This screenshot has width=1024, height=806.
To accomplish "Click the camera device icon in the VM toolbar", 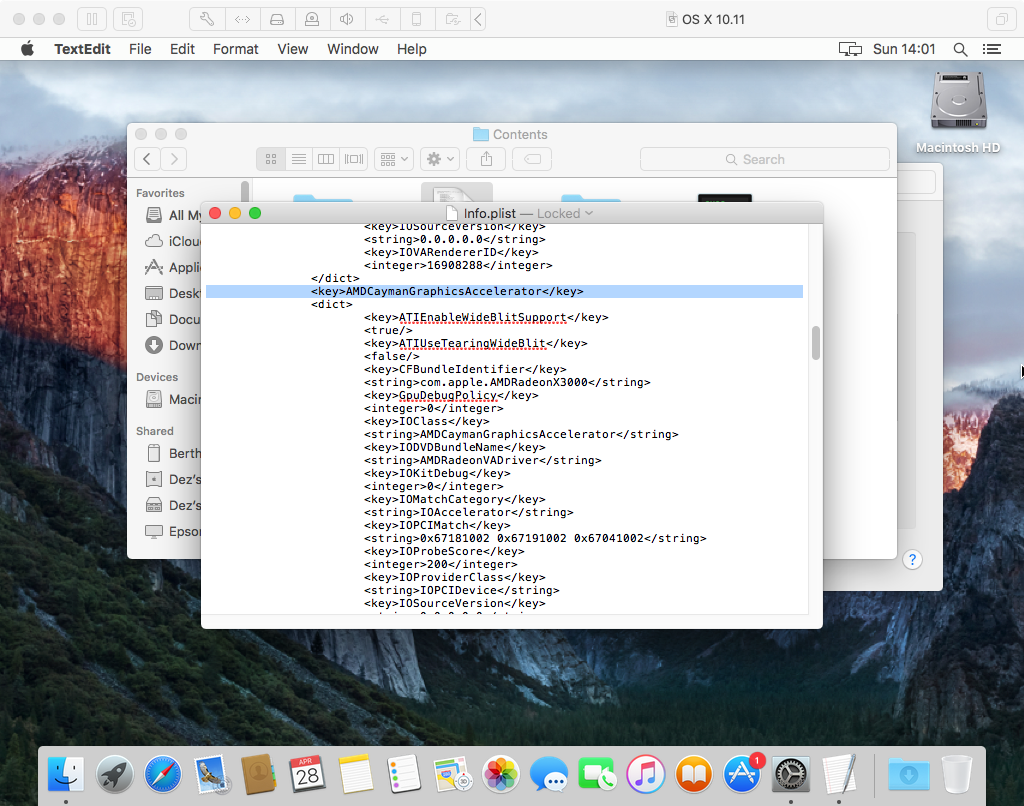I will pyautogui.click(x=312, y=19).
